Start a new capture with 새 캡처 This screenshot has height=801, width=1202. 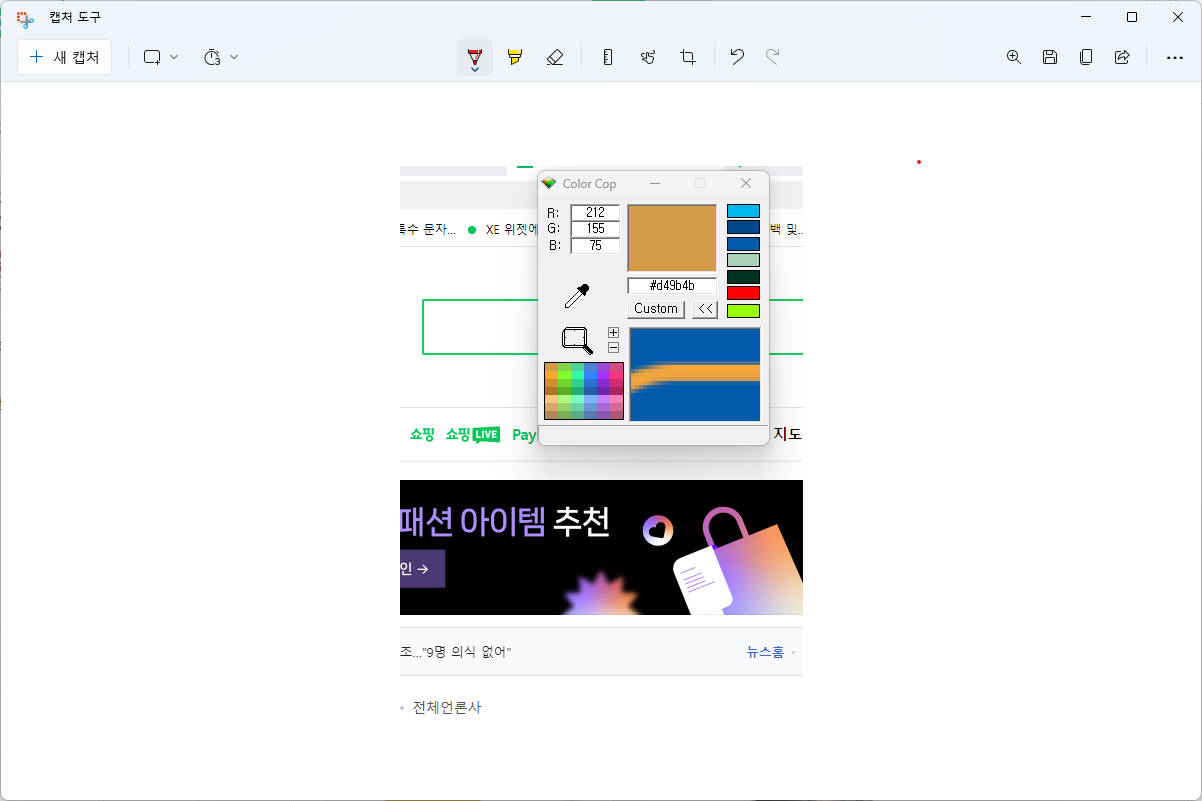[x=65, y=57]
